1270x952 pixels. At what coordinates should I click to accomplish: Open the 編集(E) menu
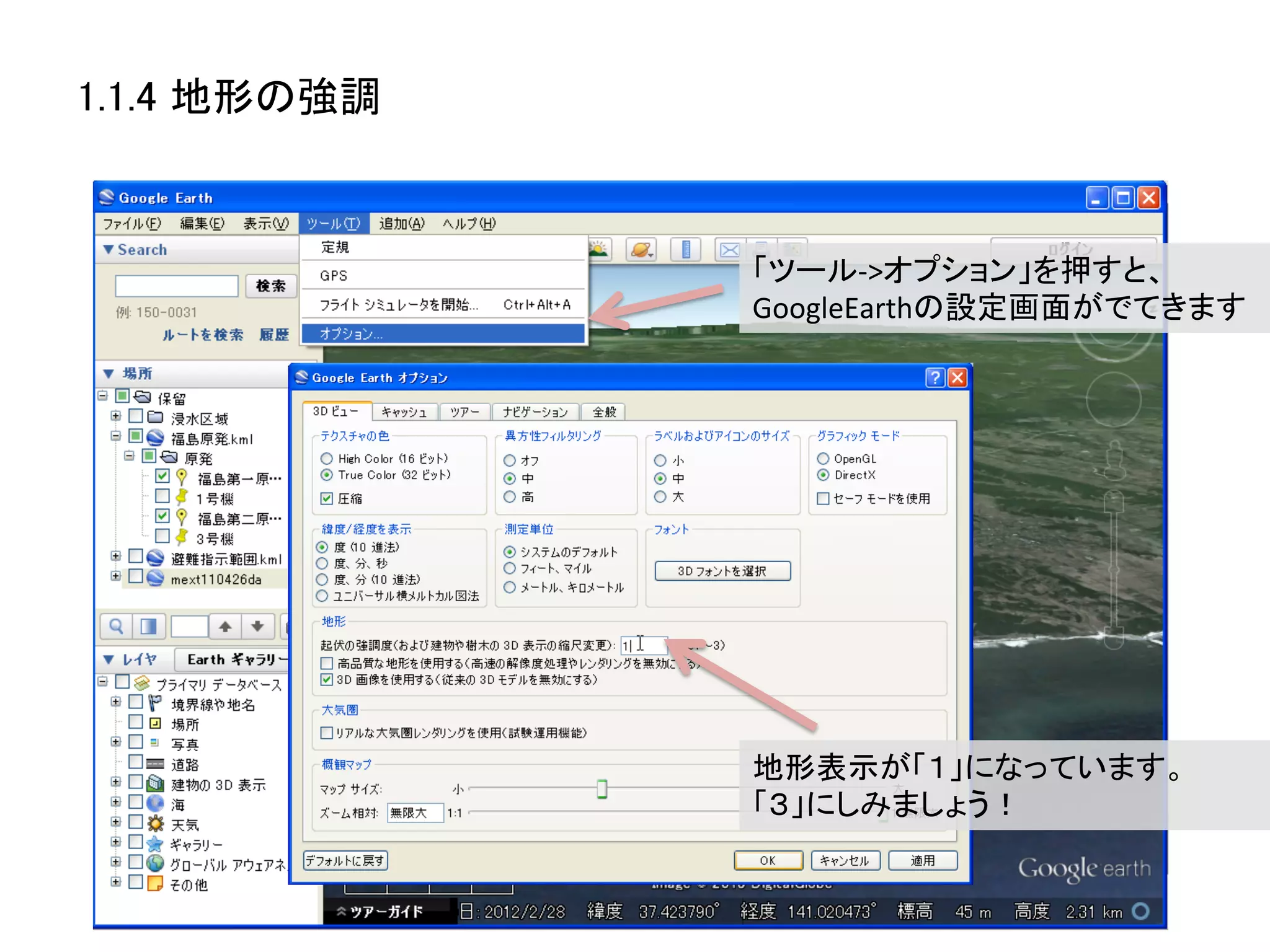click(202, 223)
